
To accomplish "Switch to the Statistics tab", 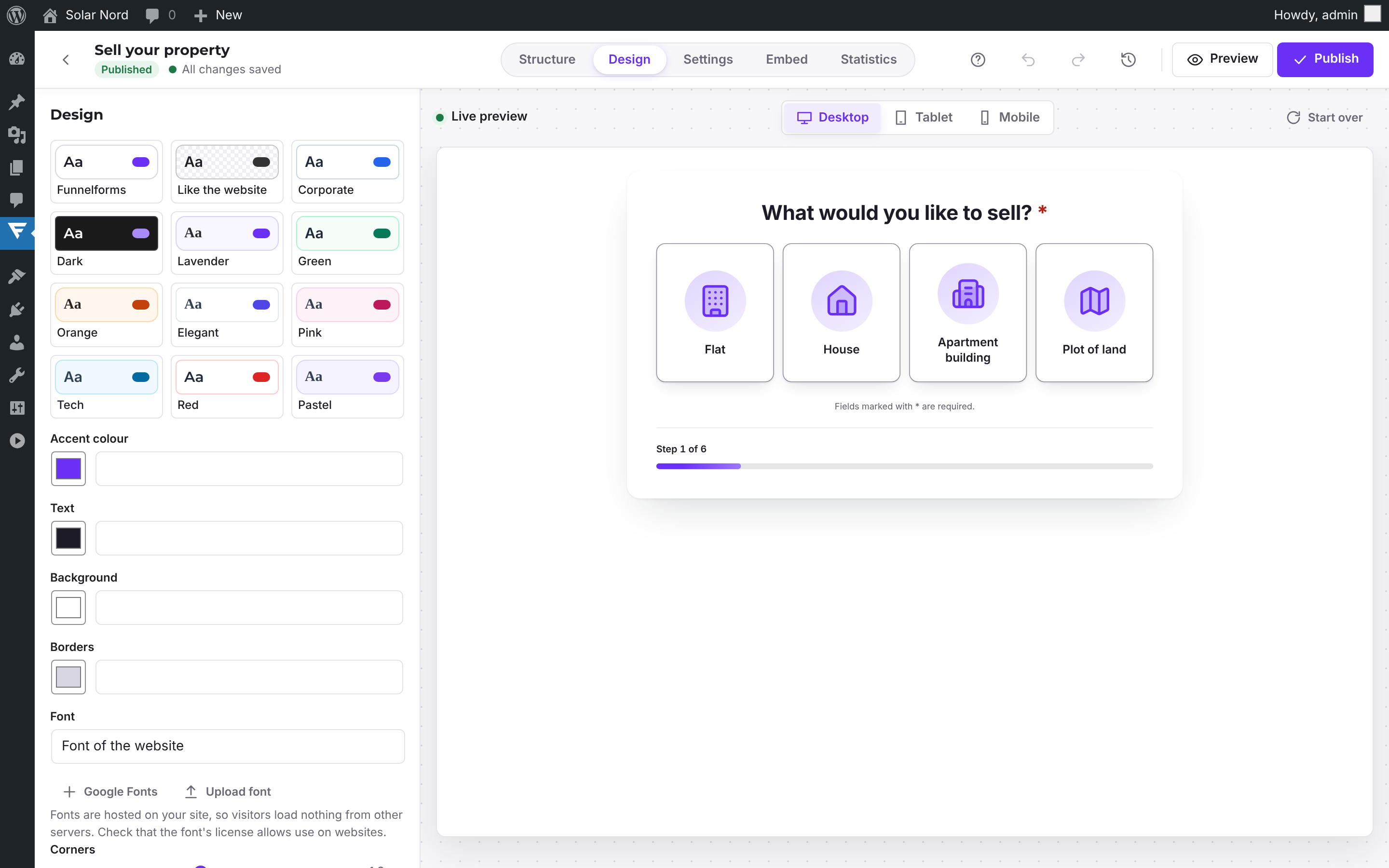I will (x=868, y=59).
